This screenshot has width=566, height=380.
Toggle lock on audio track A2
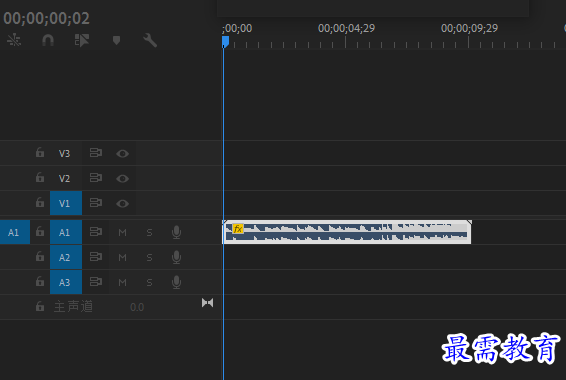[x=40, y=257]
